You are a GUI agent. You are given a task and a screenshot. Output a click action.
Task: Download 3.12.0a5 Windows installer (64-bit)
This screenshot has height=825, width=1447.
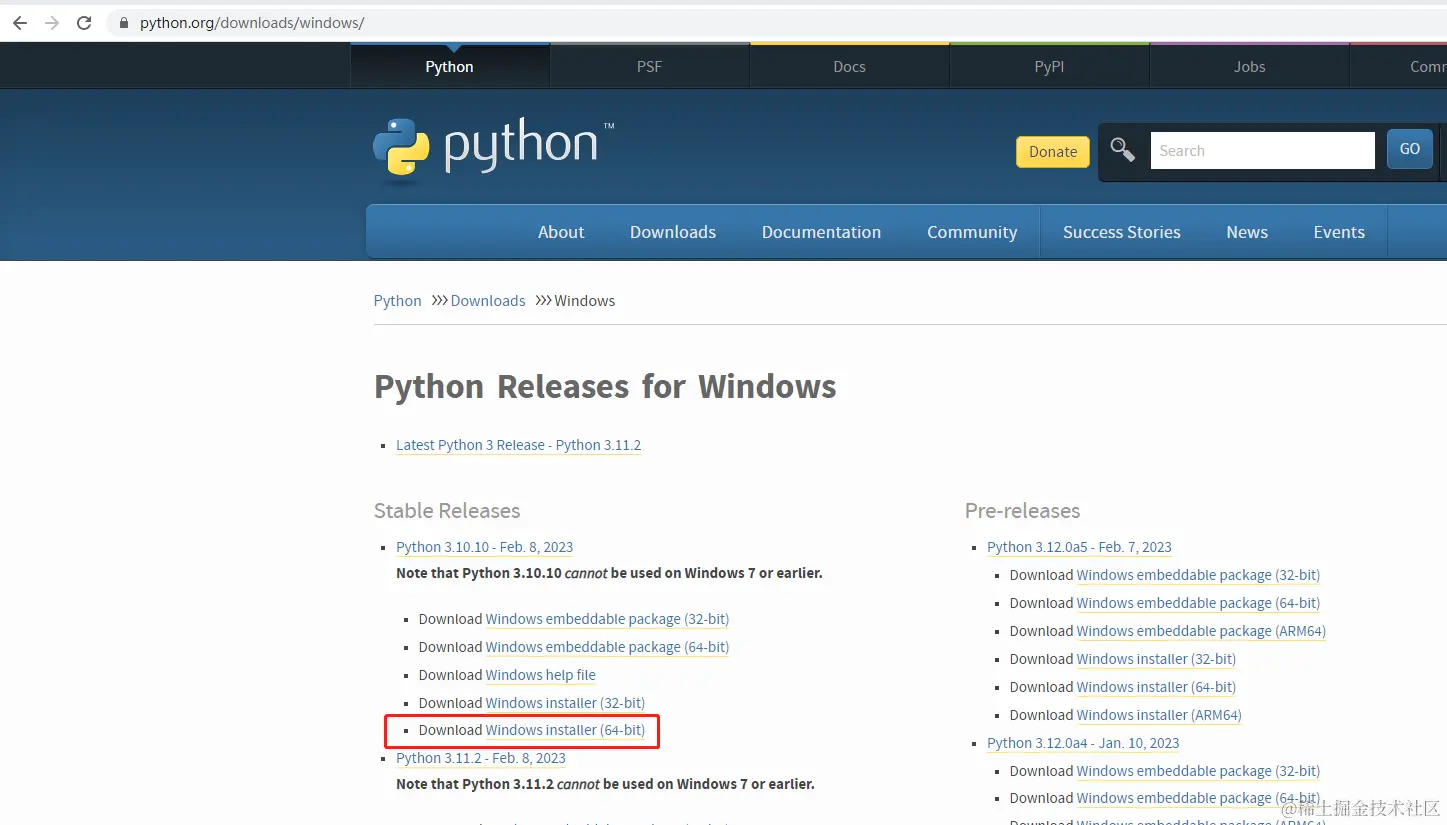[1157, 688]
